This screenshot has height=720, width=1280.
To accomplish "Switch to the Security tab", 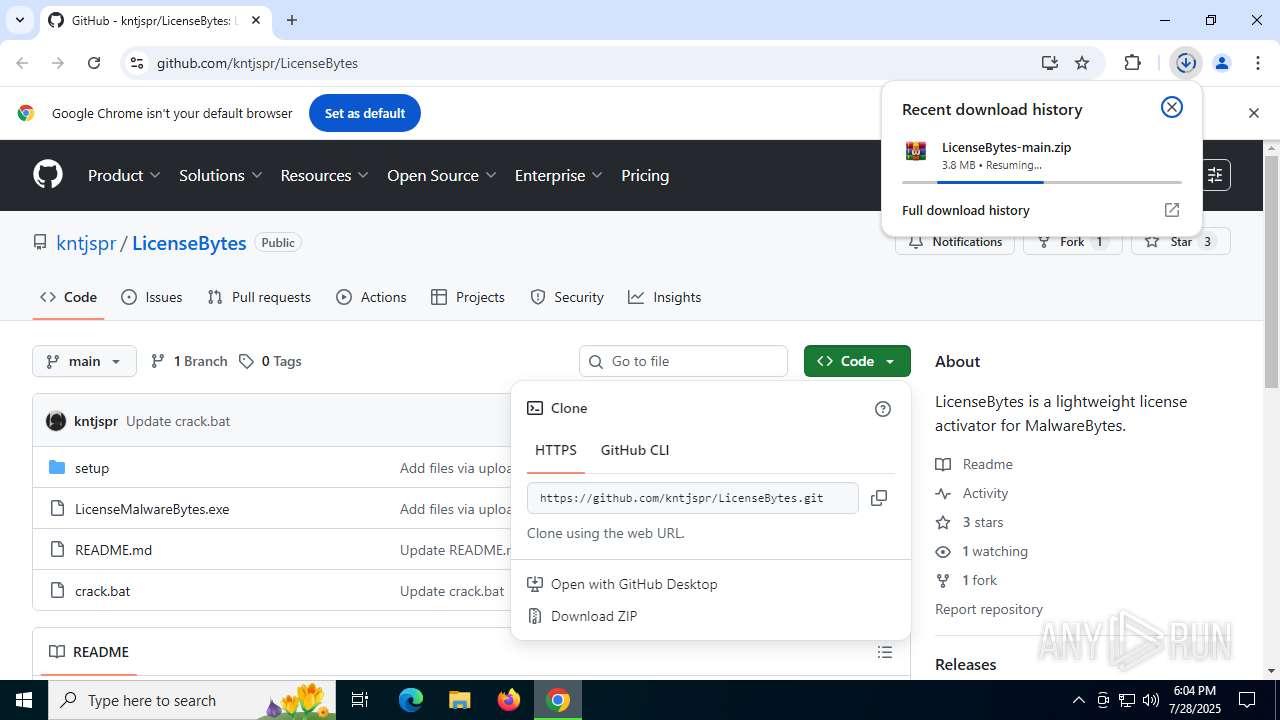I will point(567,297).
